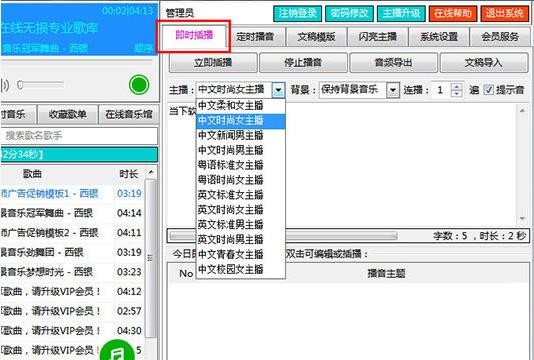Switch to the 定时播音 tab
534x360 pixels.
(255, 37)
